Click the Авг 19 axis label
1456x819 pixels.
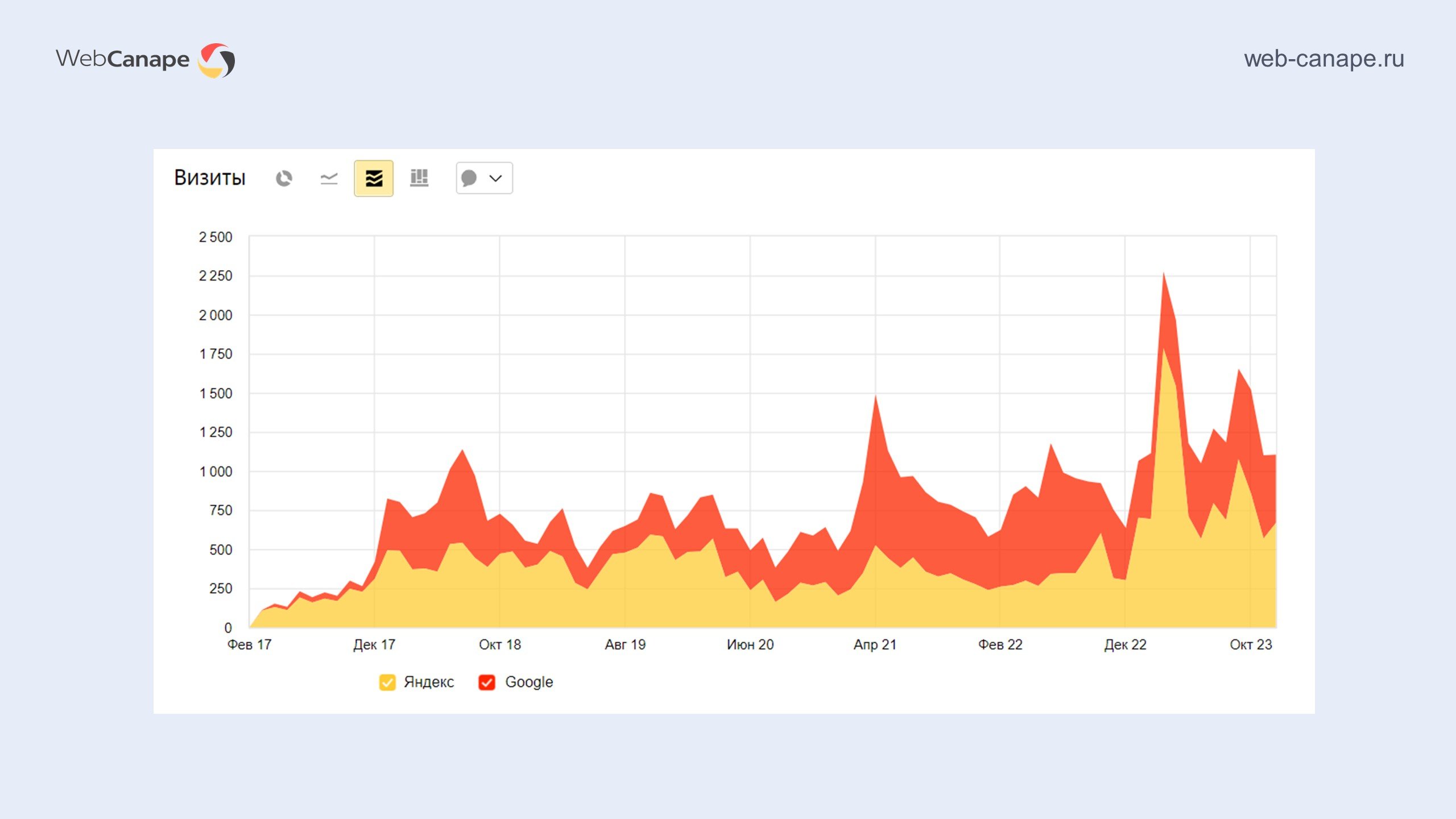coord(625,644)
